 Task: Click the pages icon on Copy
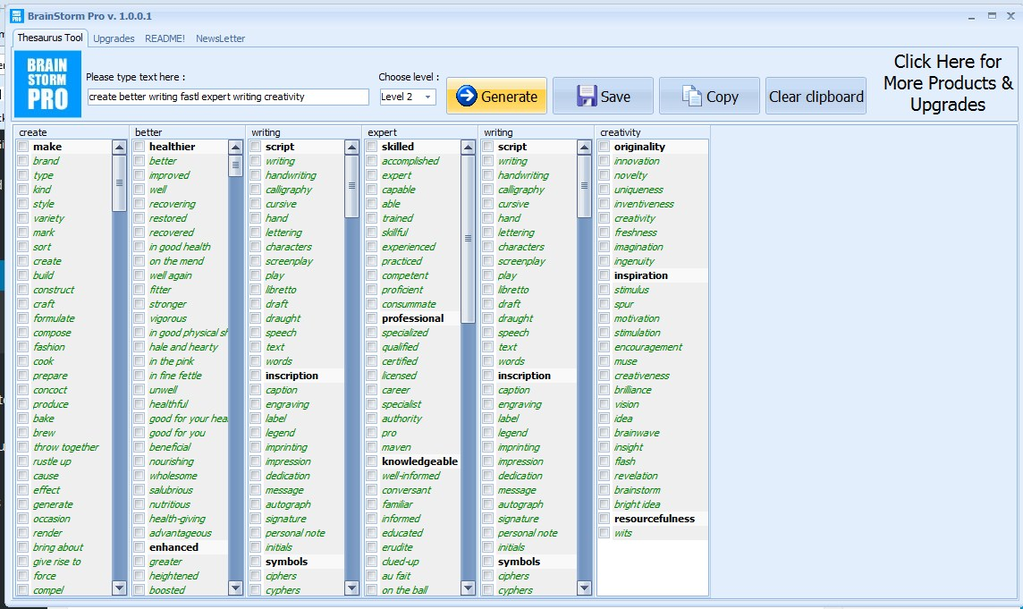click(692, 96)
